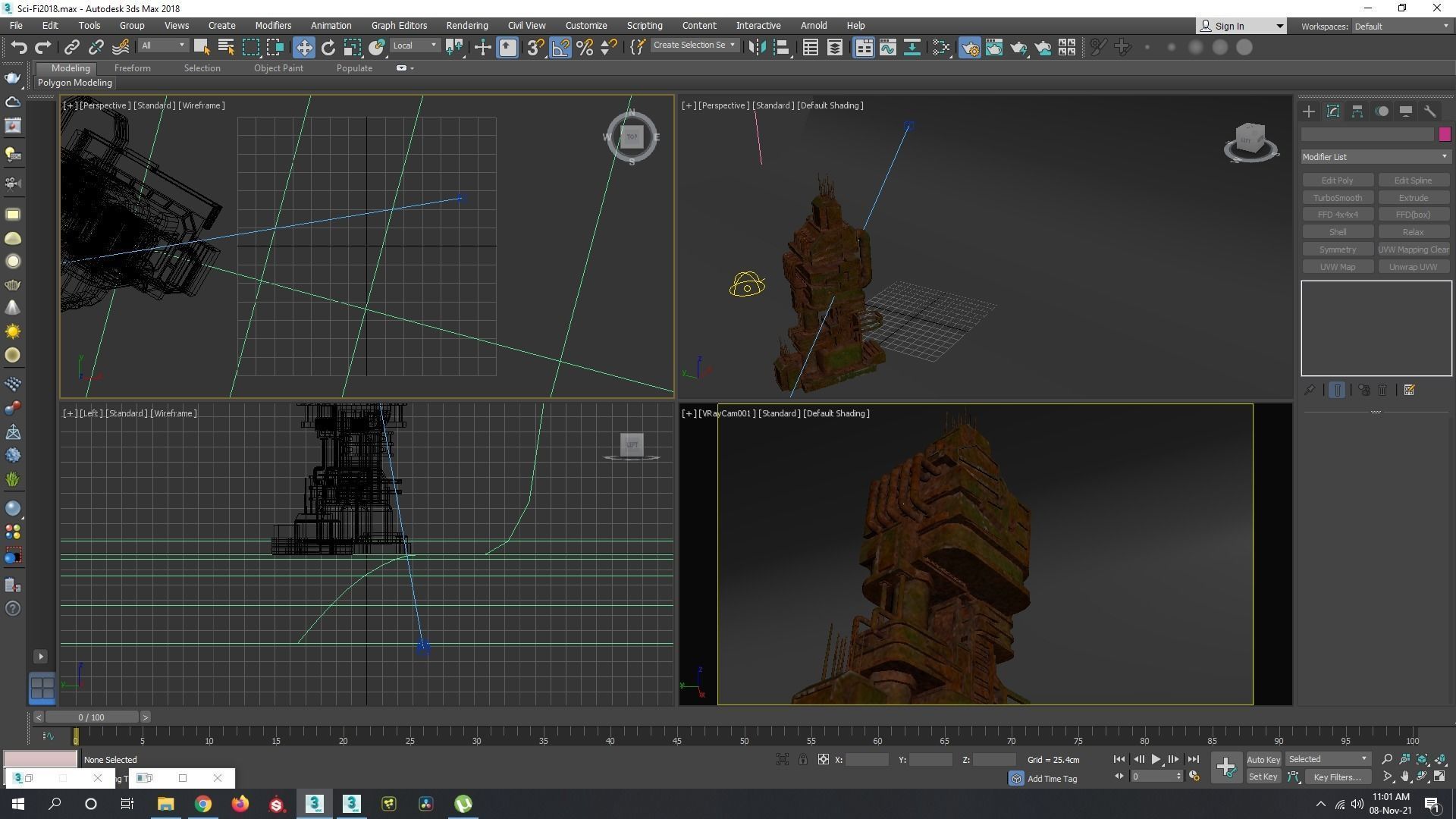Open Select by Name list
This screenshot has height=819, width=1456.
click(x=226, y=47)
